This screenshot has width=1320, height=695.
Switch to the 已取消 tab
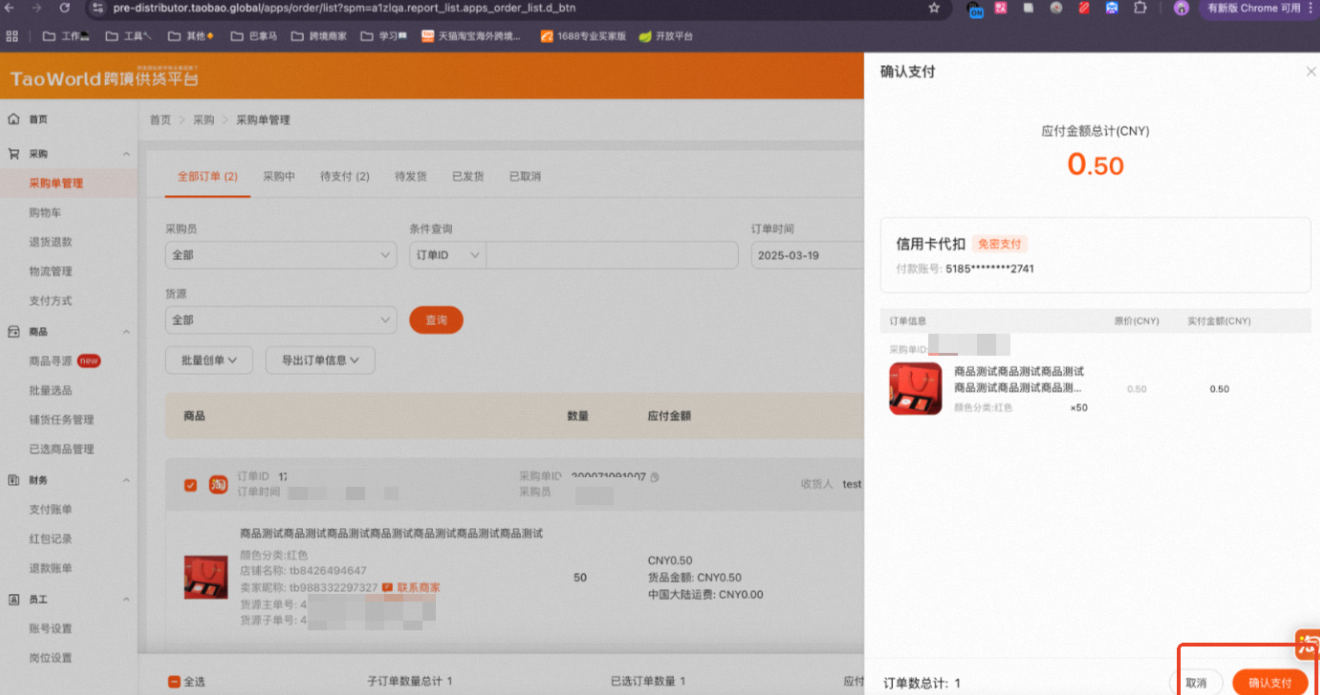tap(525, 176)
